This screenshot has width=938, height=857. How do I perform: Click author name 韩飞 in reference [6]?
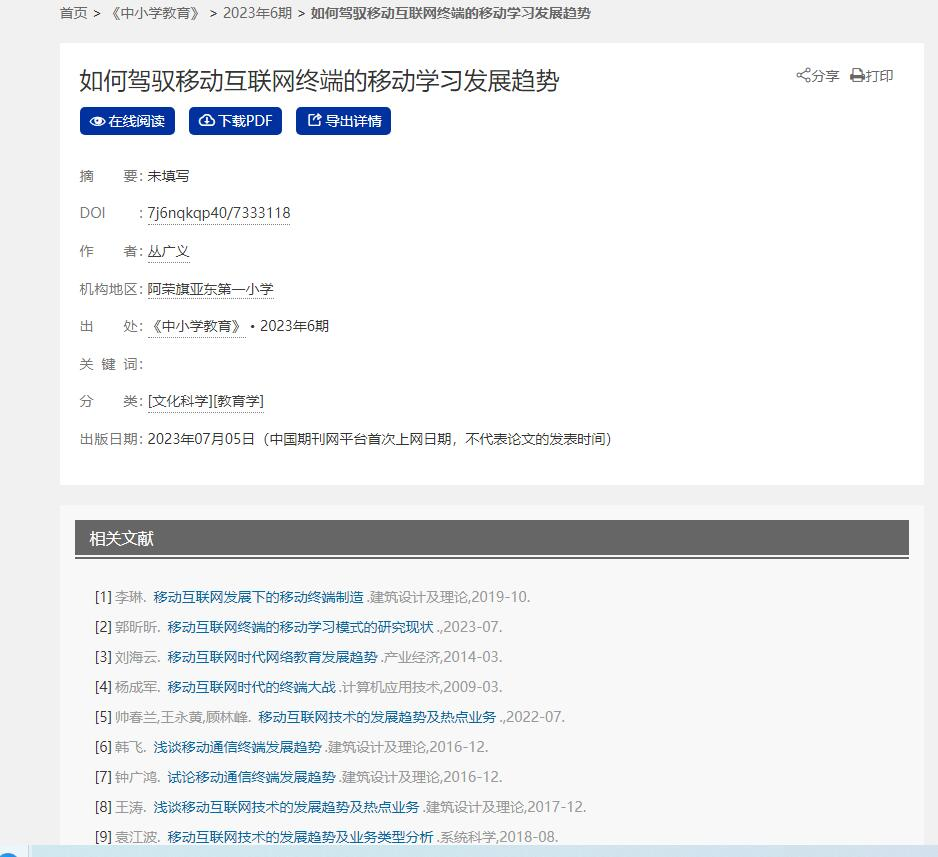point(129,746)
